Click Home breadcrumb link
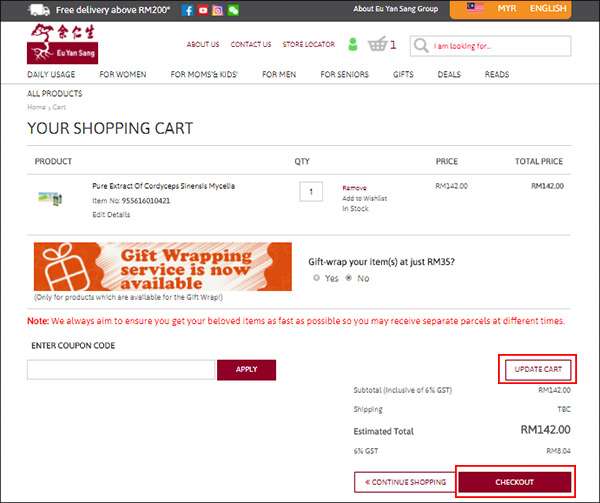 click(x=36, y=107)
